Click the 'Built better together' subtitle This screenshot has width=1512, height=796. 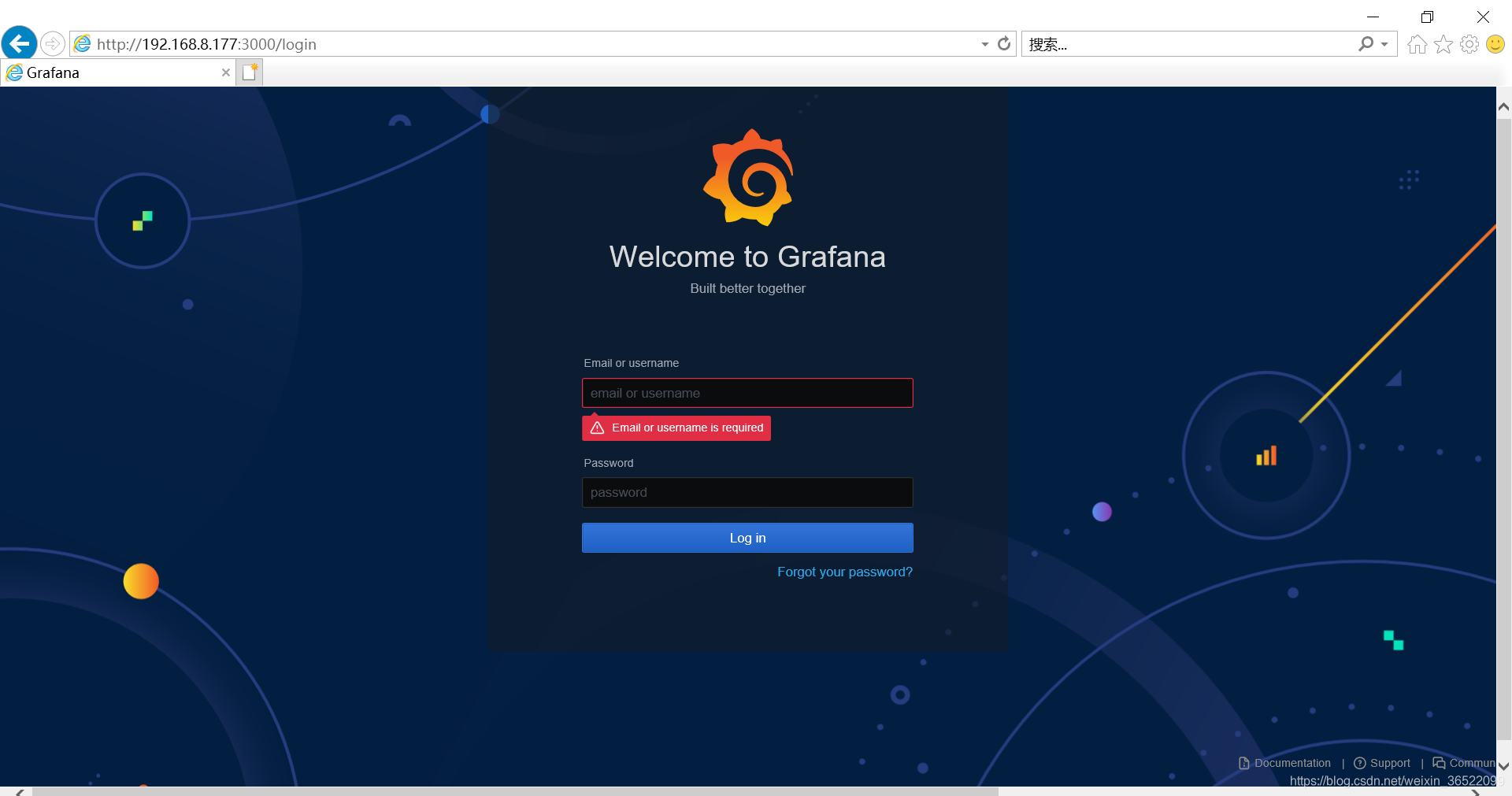click(747, 288)
